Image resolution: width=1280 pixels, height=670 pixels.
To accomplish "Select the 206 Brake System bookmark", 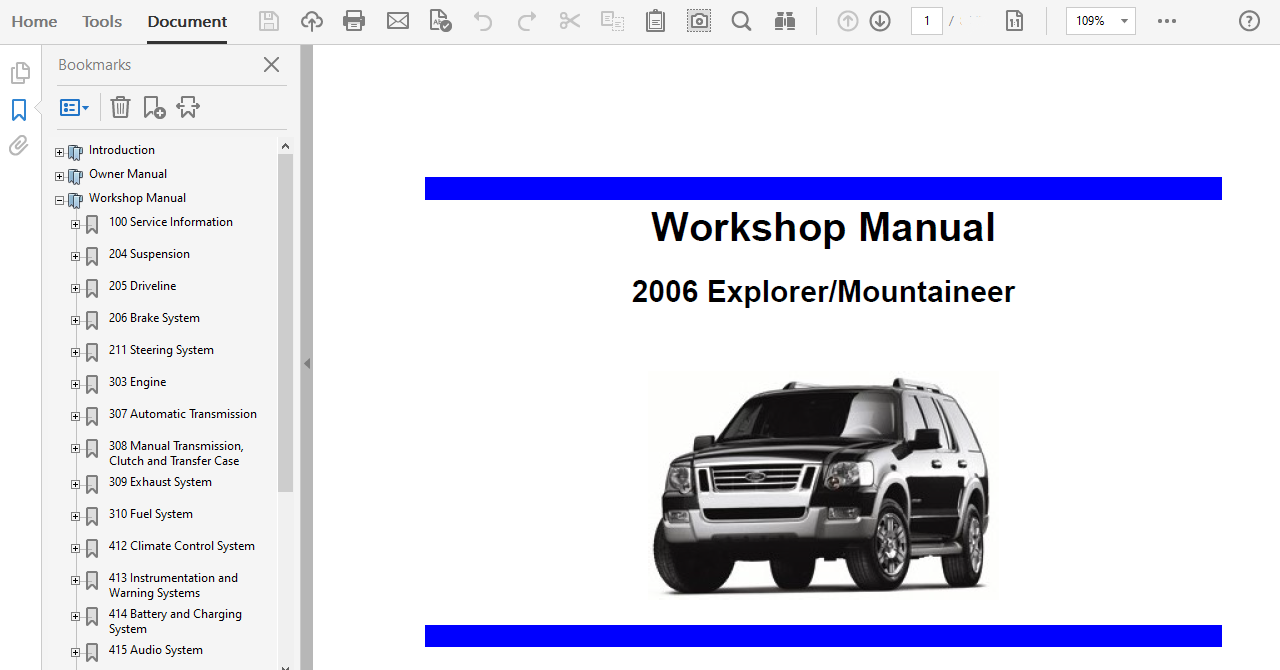I will click(154, 318).
